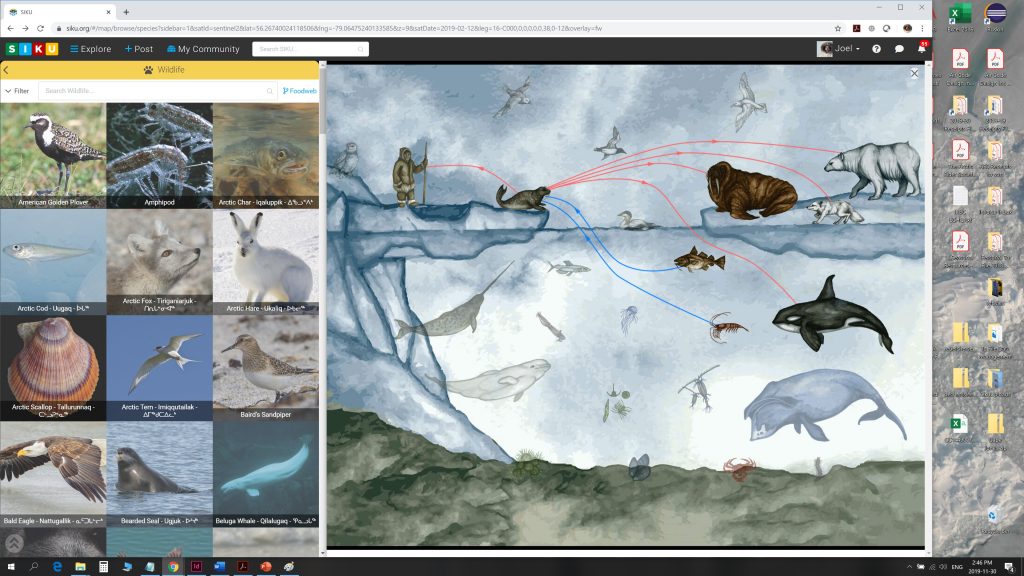Viewport: 1024px width, 576px height.
Task: Go to My Community
Action: click(x=203, y=49)
